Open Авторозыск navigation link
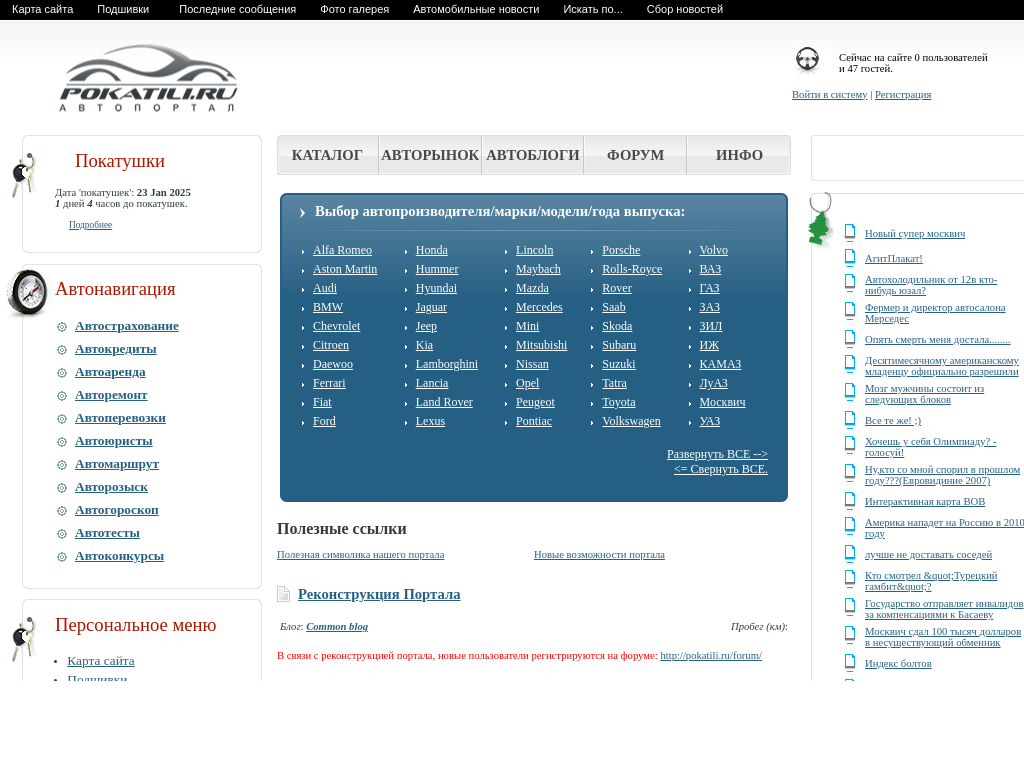Viewport: 1024px width, 768px height. click(111, 487)
